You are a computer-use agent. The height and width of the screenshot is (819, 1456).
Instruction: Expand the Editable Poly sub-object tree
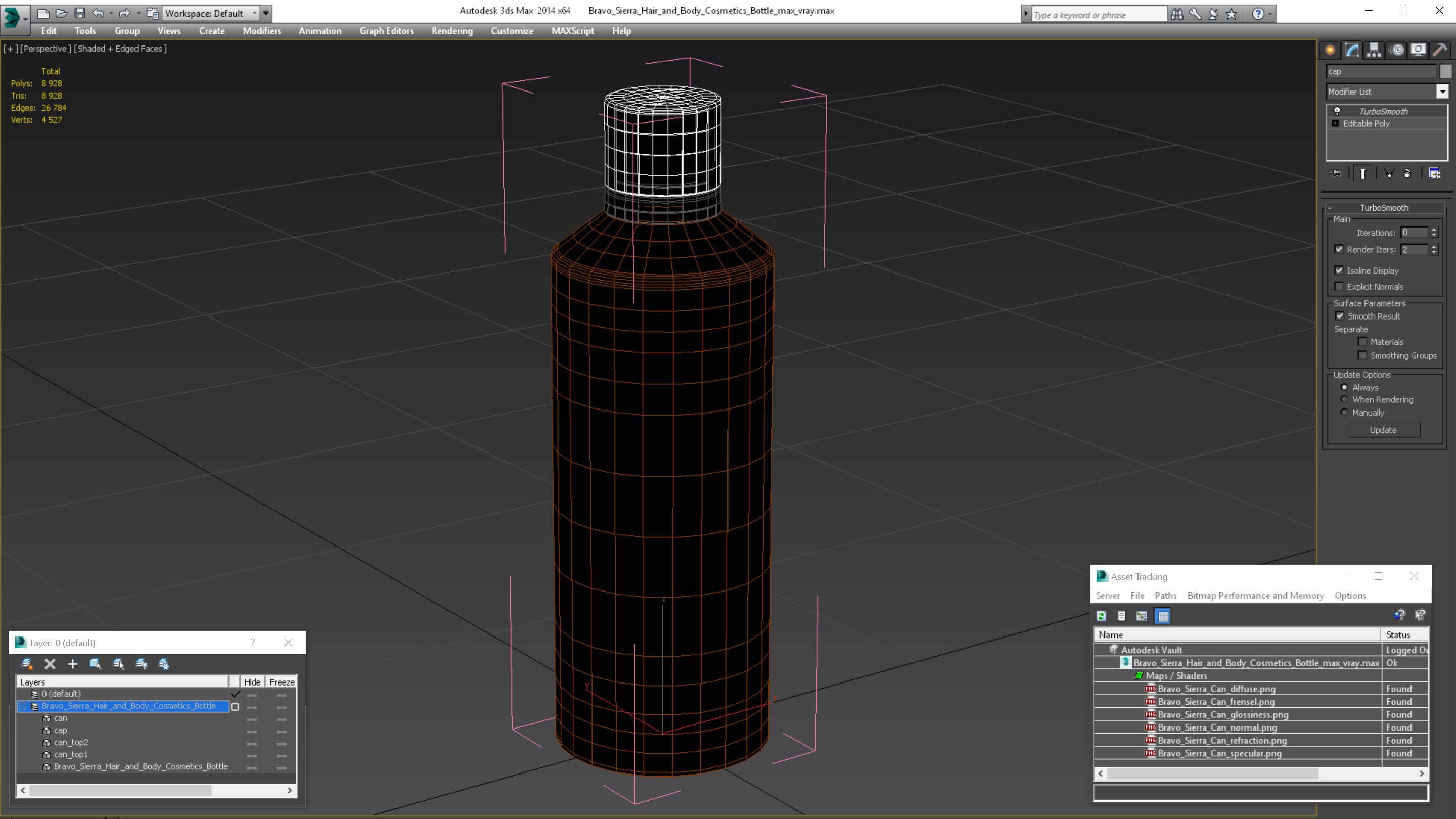1335,123
